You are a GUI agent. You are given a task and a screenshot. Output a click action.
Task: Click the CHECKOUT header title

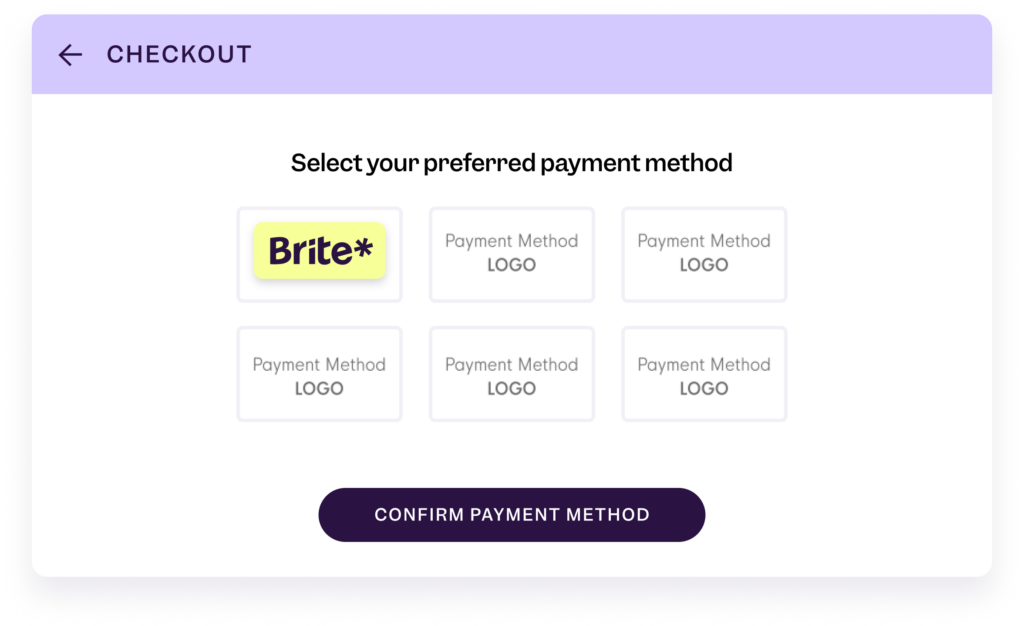[x=179, y=54]
